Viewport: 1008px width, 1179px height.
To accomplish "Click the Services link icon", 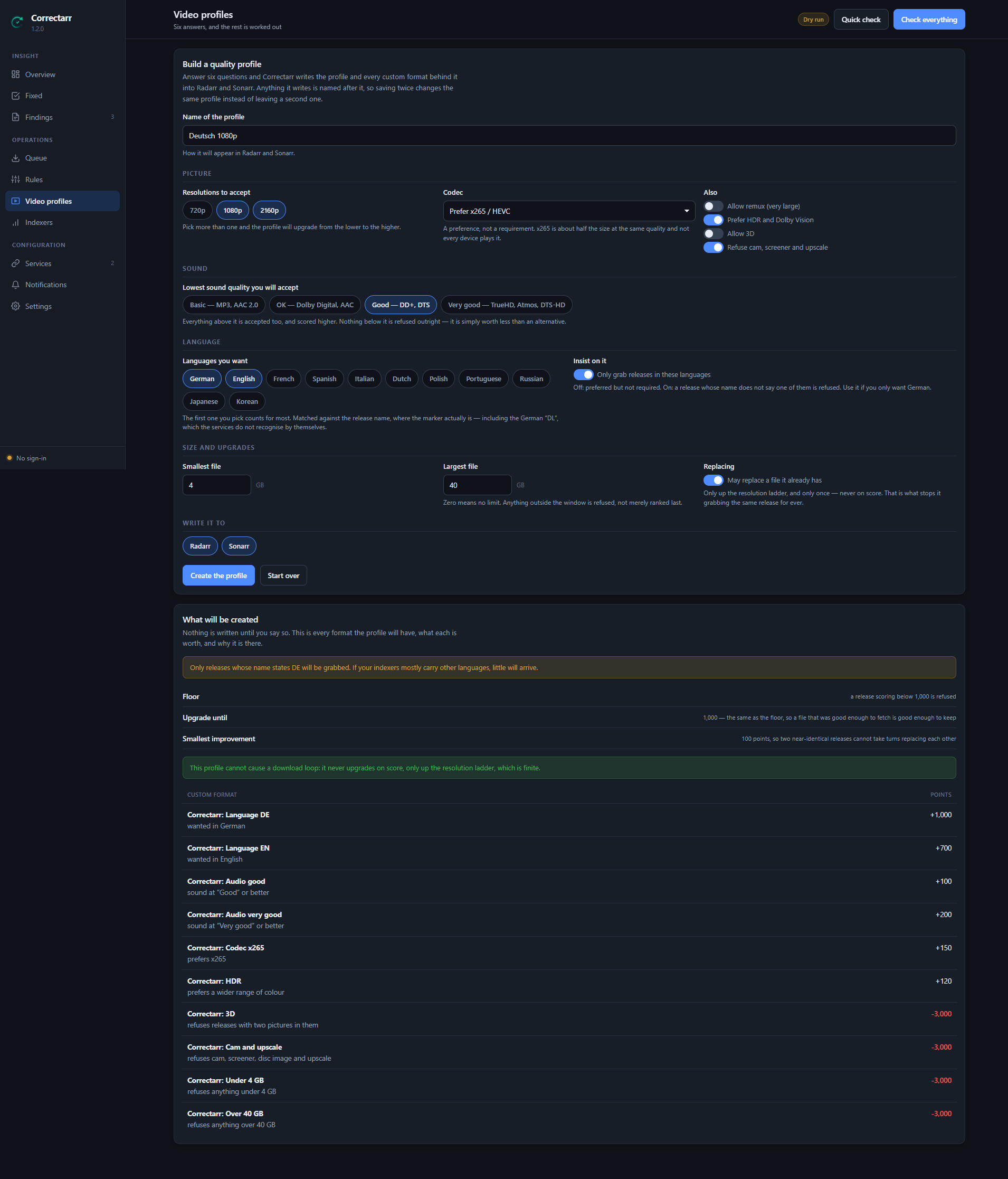I will click(15, 263).
